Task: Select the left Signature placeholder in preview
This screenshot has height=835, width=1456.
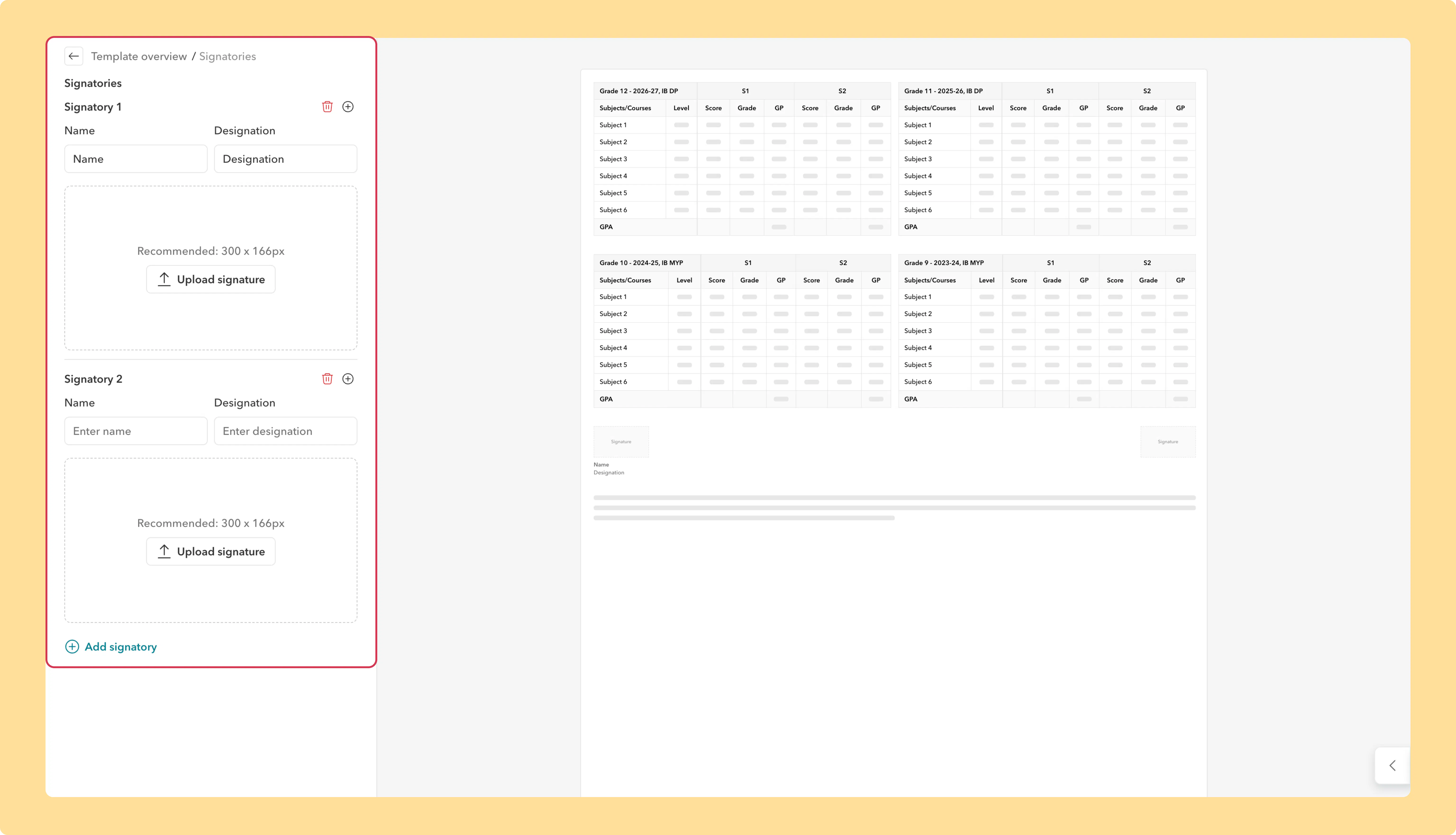Action: coord(621,442)
